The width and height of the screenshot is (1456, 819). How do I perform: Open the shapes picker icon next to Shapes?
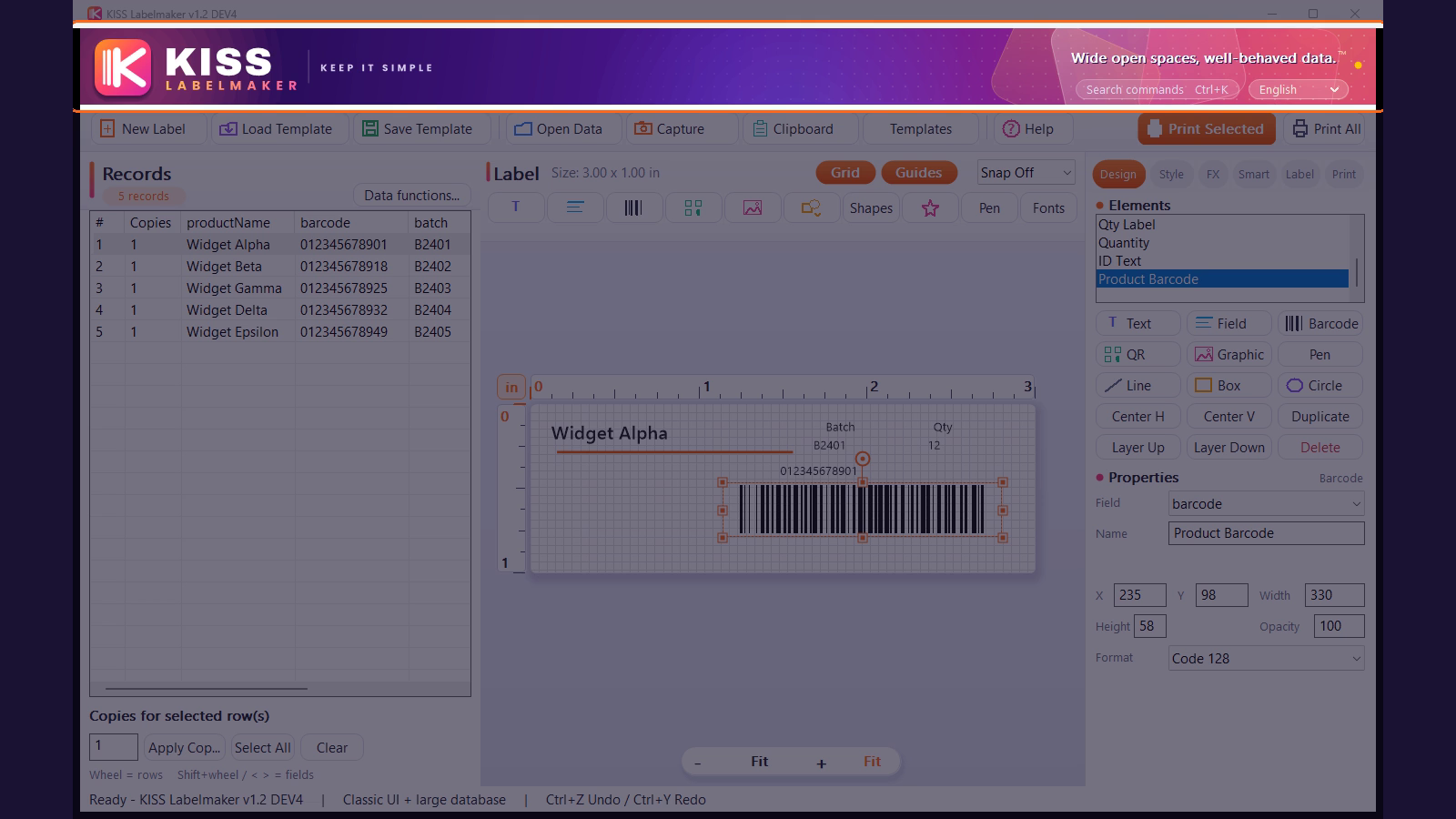pyautogui.click(x=811, y=207)
